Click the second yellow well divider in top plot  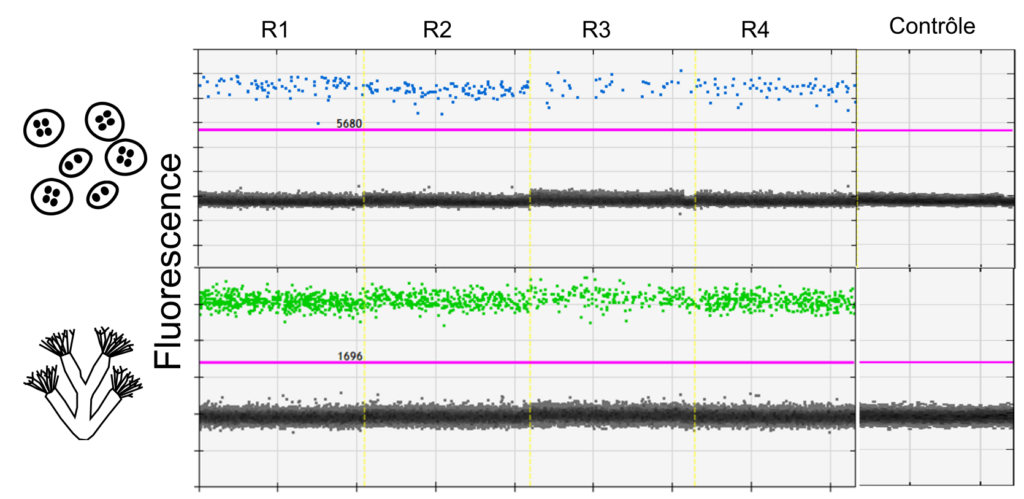[530, 160]
